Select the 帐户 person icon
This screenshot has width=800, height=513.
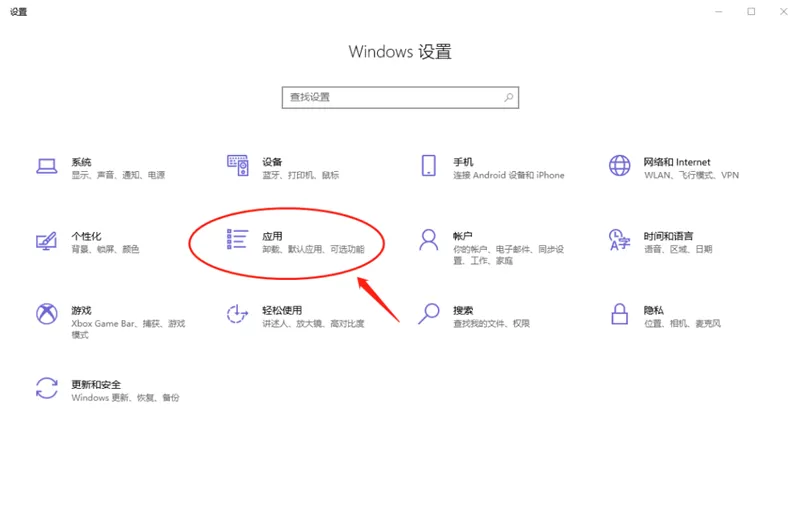429,240
